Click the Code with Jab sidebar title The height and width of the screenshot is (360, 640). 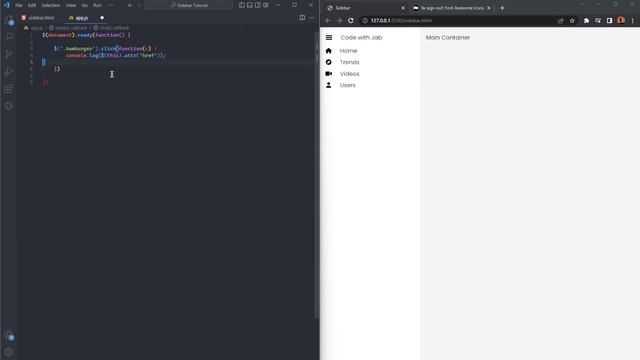click(361, 38)
